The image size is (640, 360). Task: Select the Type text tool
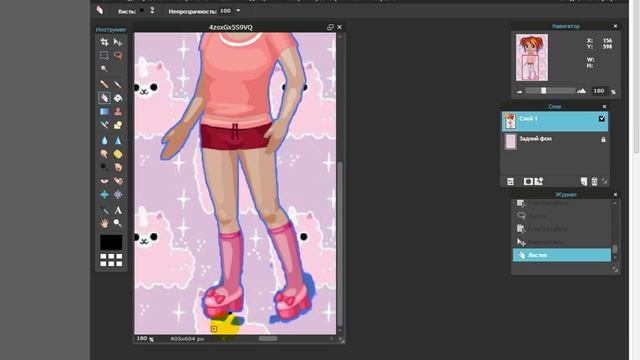(x=118, y=210)
